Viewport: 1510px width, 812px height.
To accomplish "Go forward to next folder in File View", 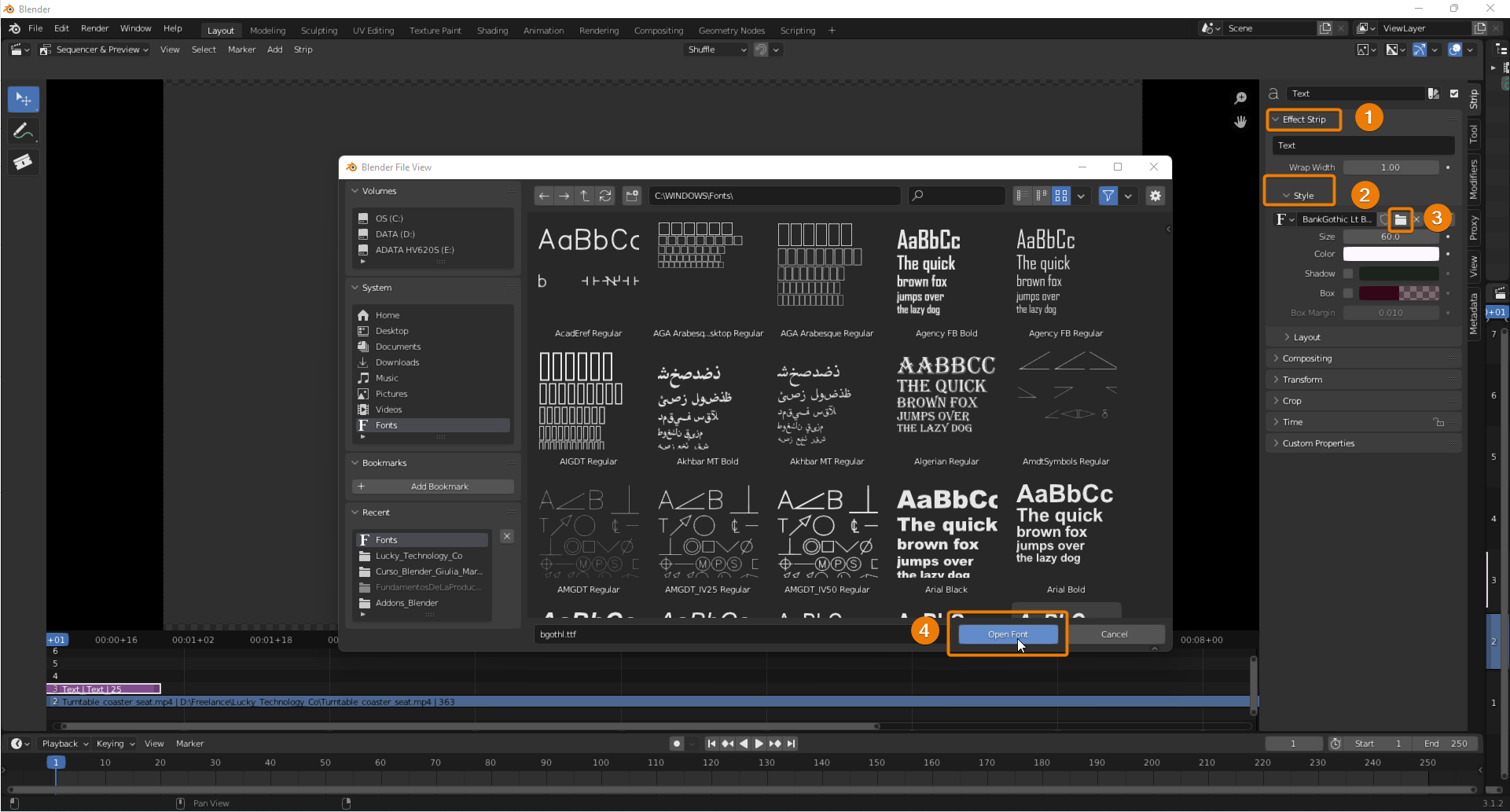I will (564, 196).
